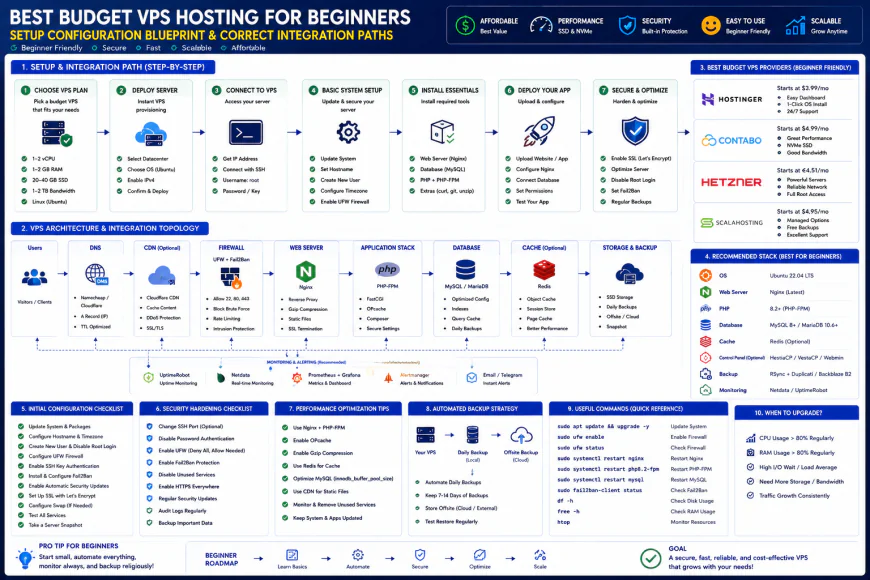Click the PHP logo in Application Stack
Screen dimensions: 870x580
[387, 270]
